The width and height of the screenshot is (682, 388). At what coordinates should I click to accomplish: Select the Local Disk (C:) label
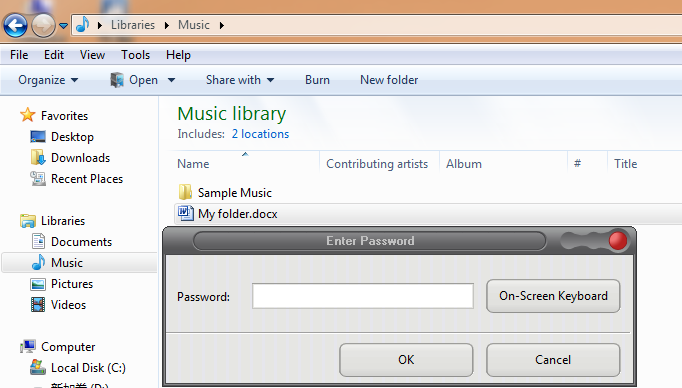point(88,368)
